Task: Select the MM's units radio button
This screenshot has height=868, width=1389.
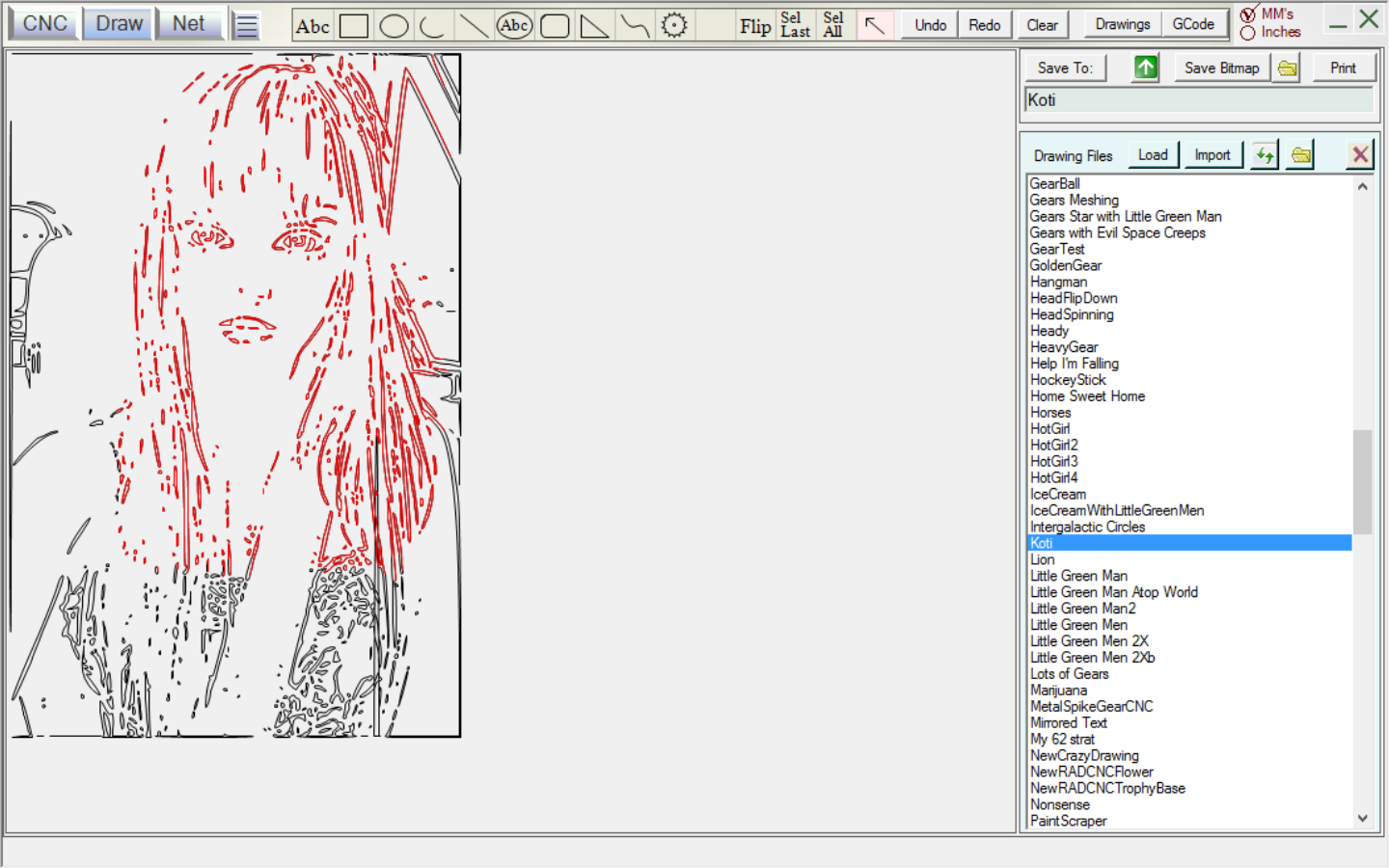Action: point(1248,14)
